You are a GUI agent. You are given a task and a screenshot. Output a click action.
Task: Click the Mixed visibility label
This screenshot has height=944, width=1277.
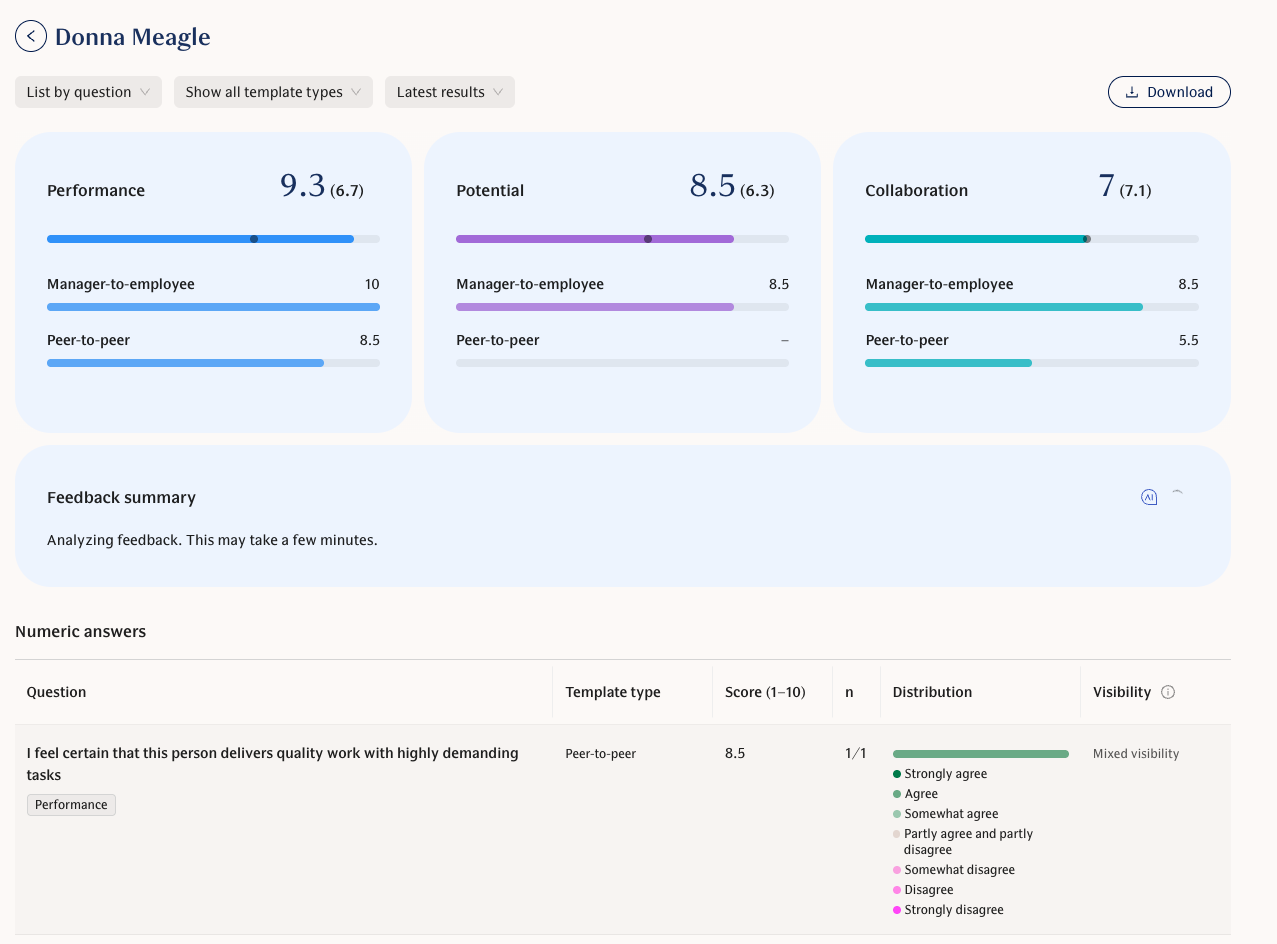[1136, 754]
